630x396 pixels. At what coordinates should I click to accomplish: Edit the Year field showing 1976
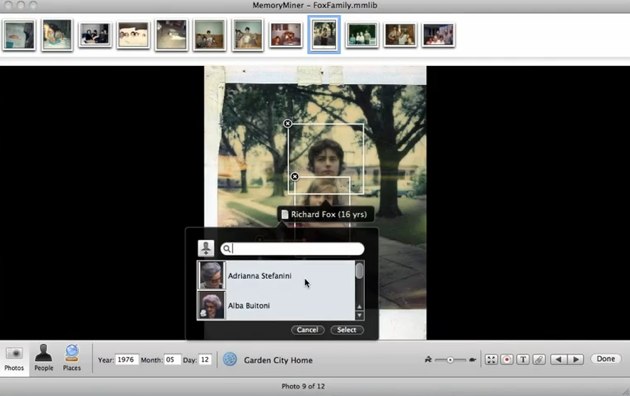click(x=127, y=359)
